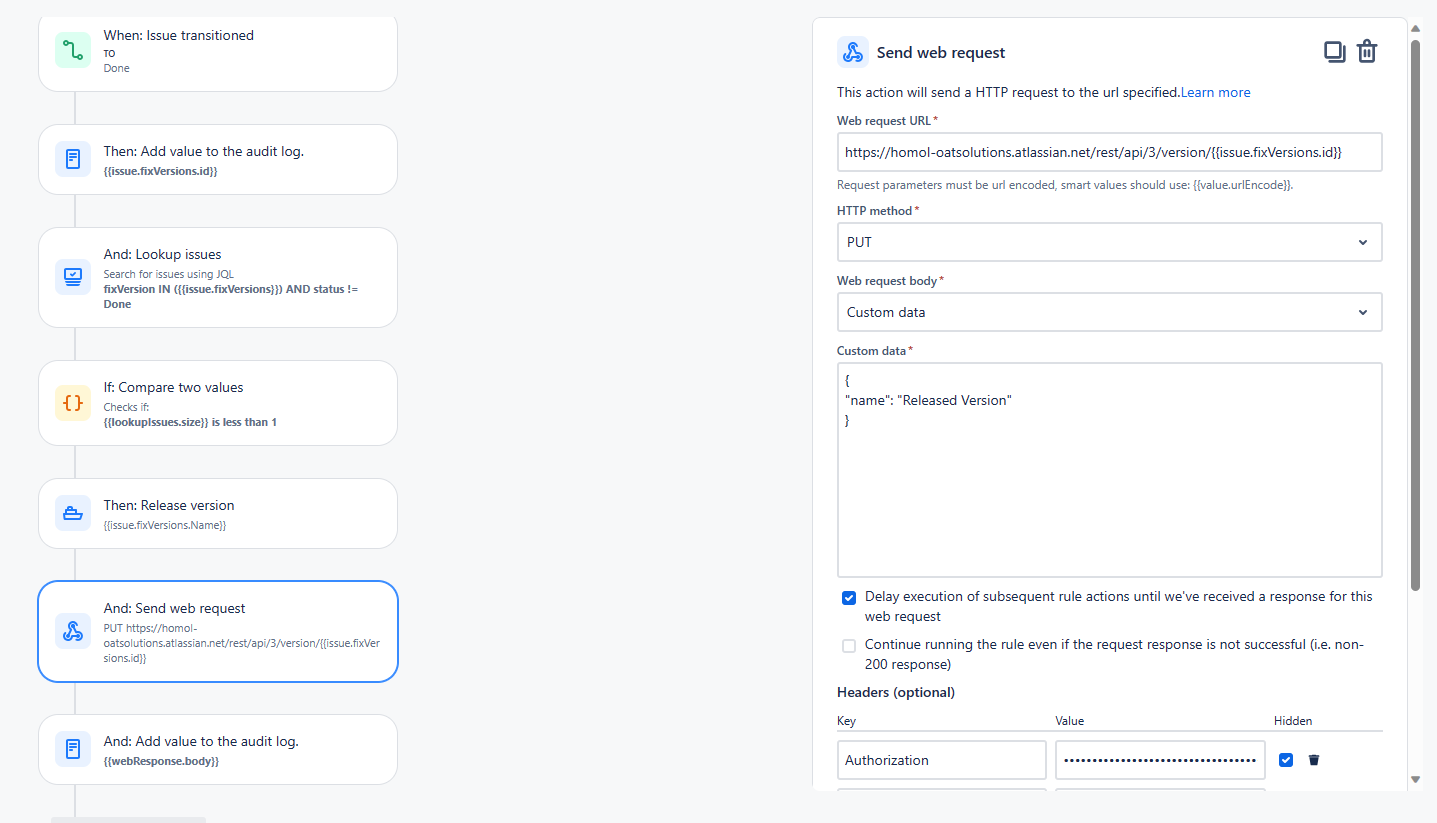Open the Learn more link

tap(1215, 91)
